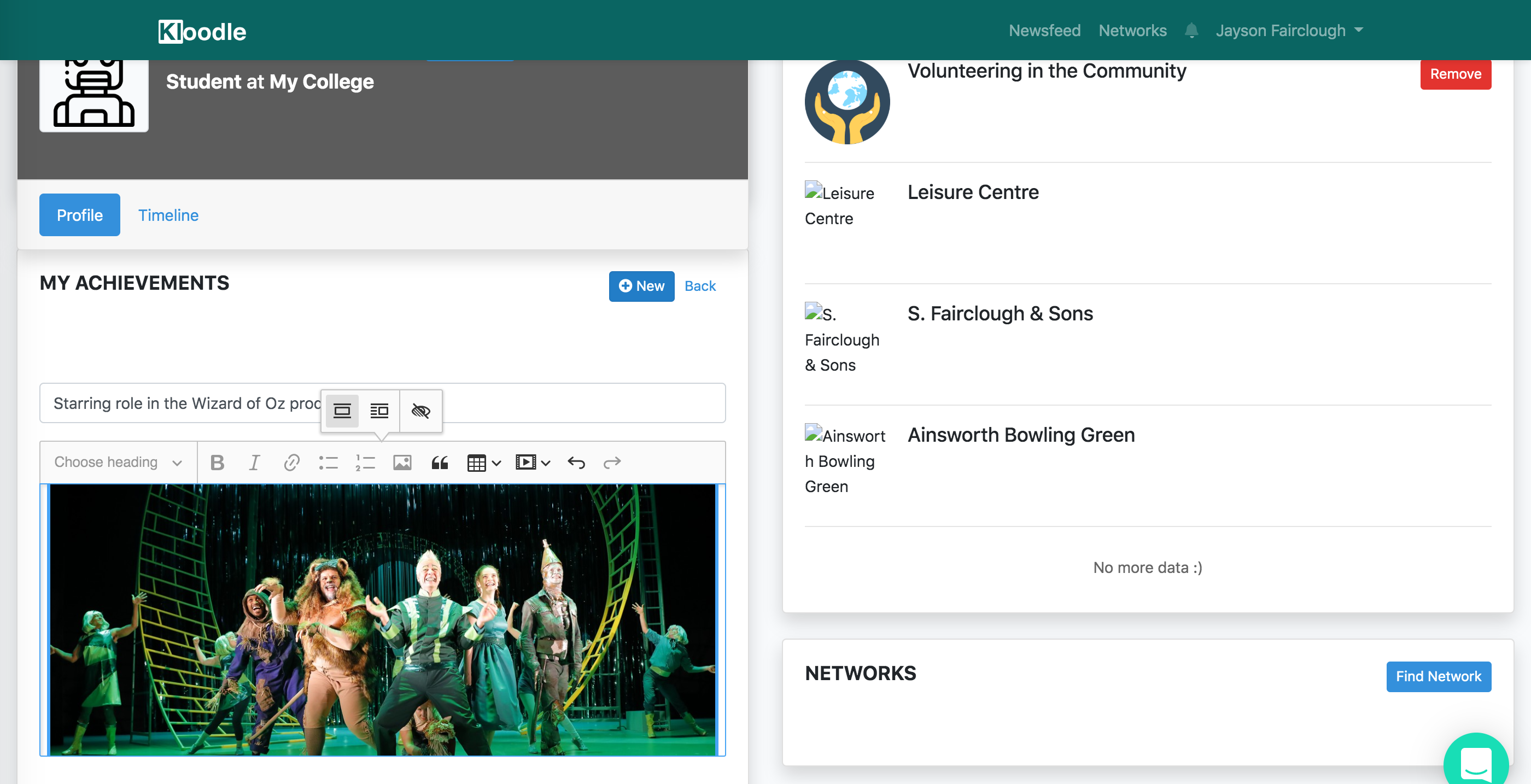Expand the table options arrow
This screenshot has width=1531, height=784.
point(497,463)
